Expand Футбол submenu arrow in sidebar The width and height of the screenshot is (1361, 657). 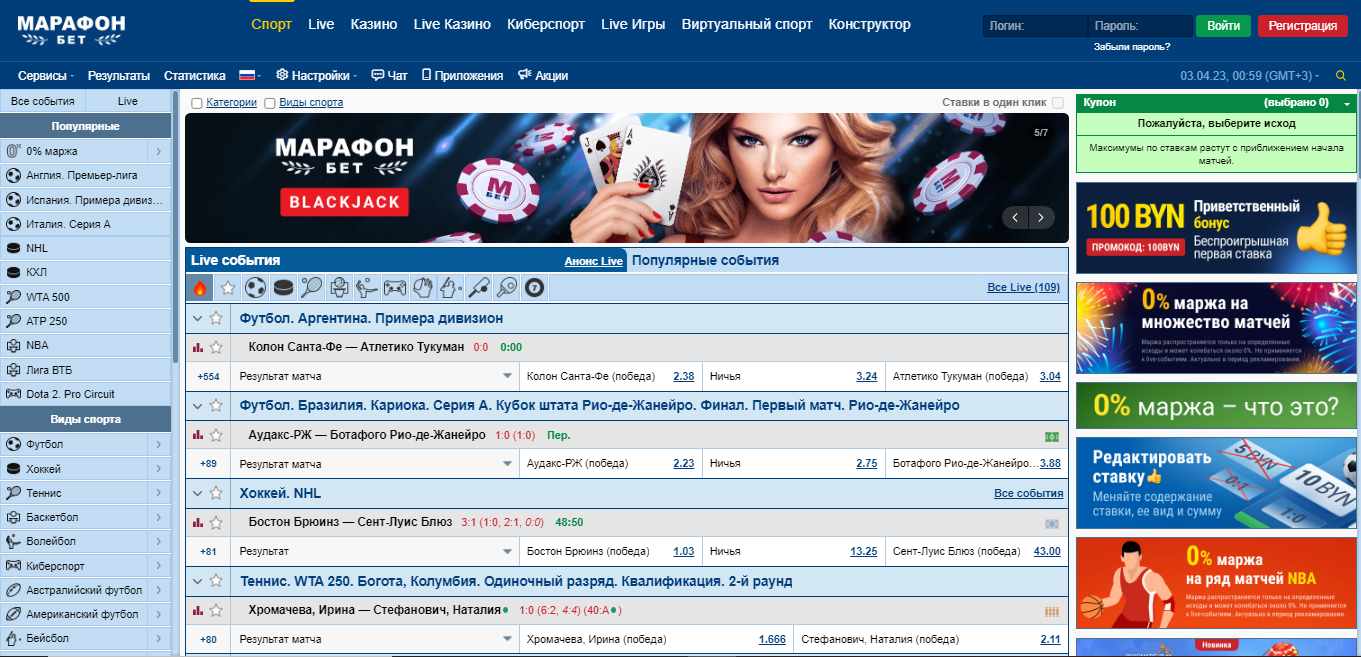pyautogui.click(x=158, y=444)
